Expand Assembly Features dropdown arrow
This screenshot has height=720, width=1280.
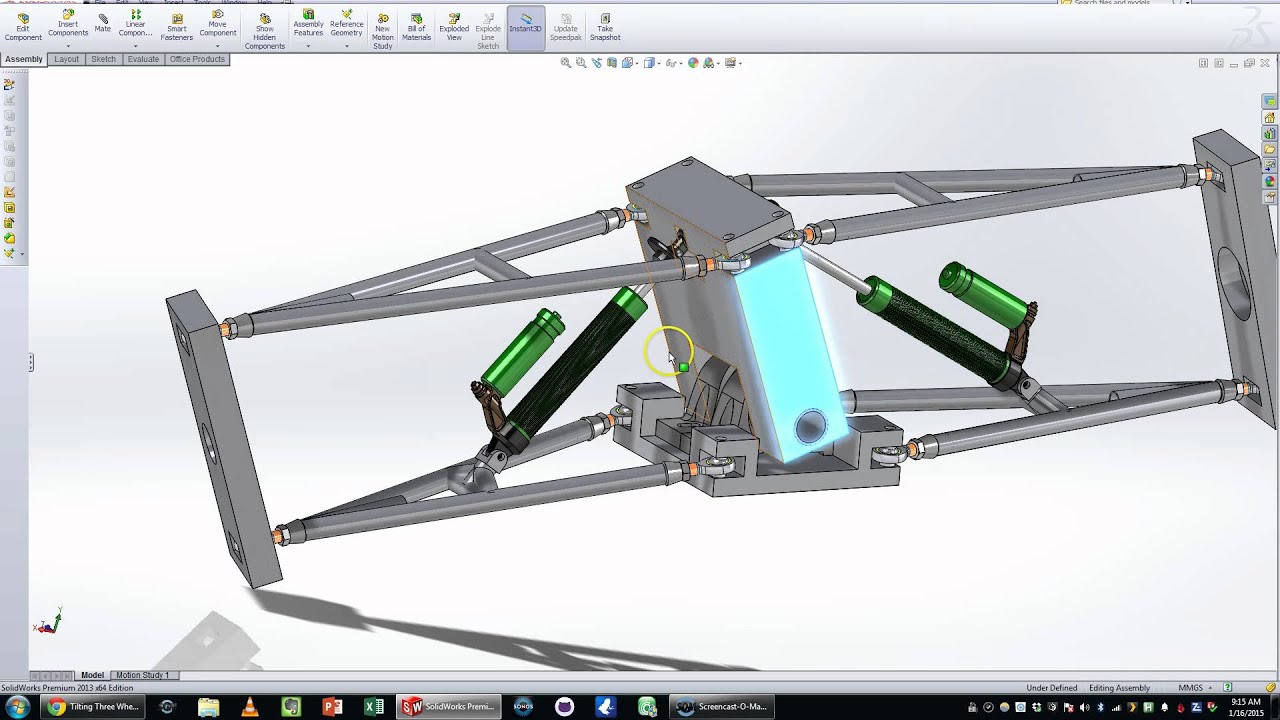pyautogui.click(x=308, y=46)
